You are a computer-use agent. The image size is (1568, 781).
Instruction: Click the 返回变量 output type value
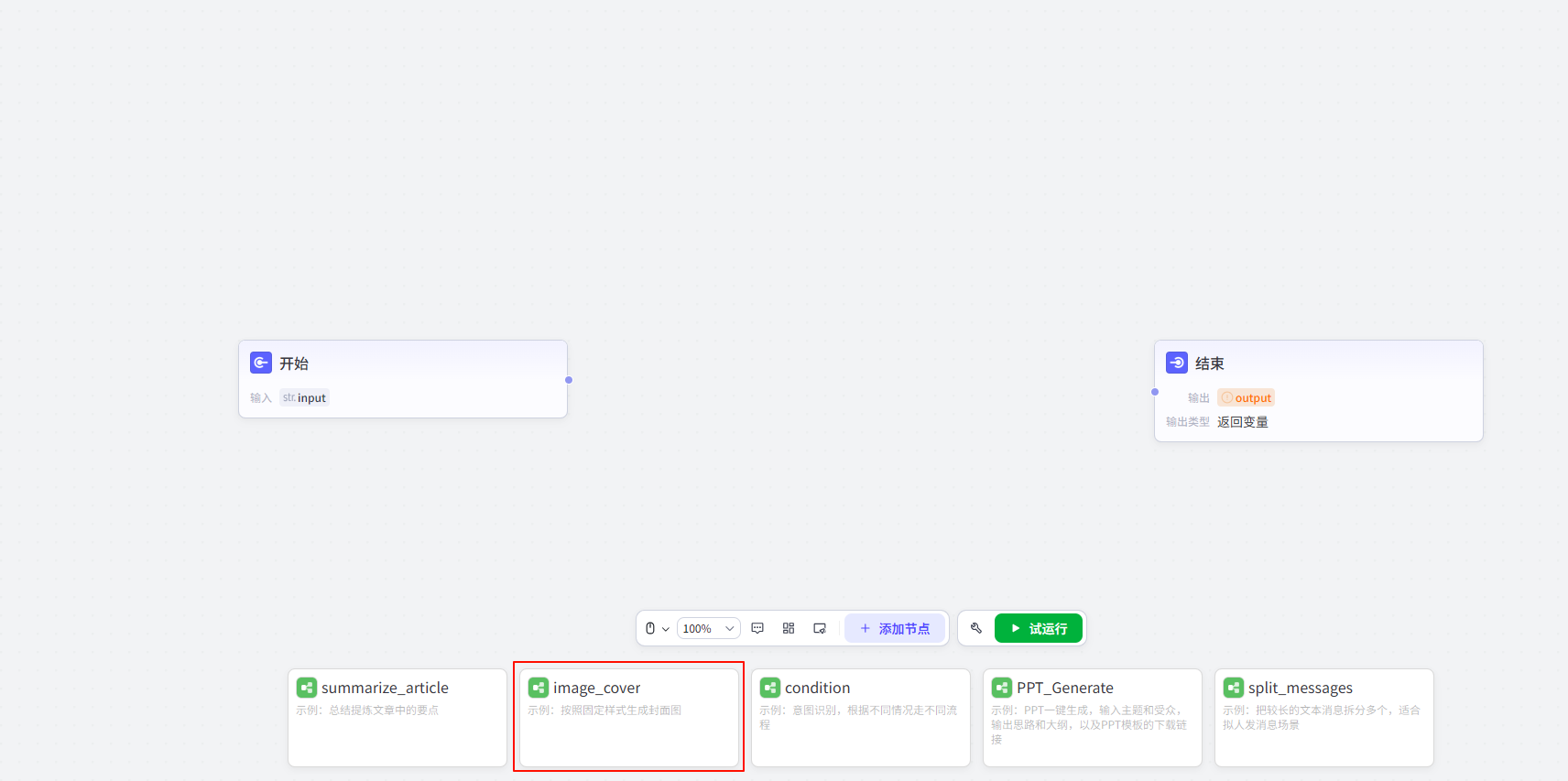point(1243,422)
